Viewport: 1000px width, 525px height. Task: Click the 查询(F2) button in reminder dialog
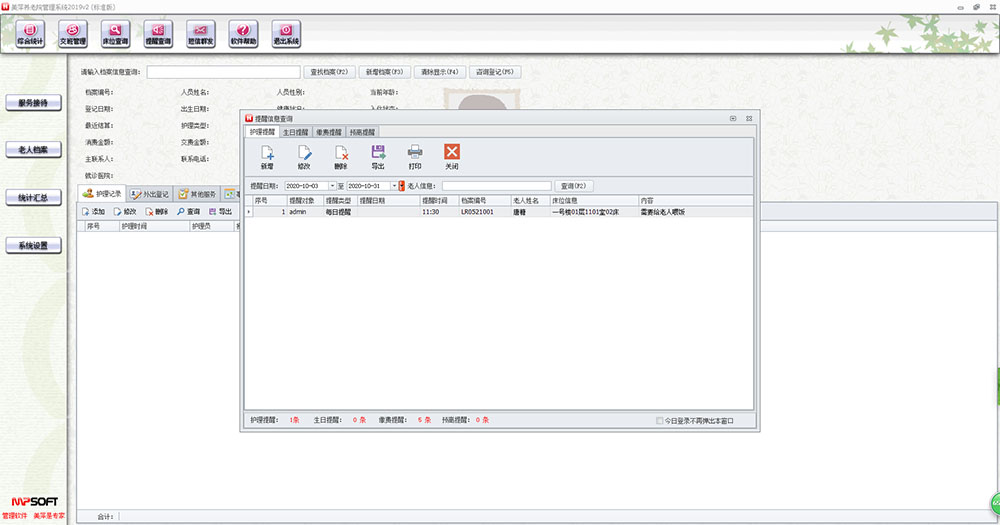578,186
